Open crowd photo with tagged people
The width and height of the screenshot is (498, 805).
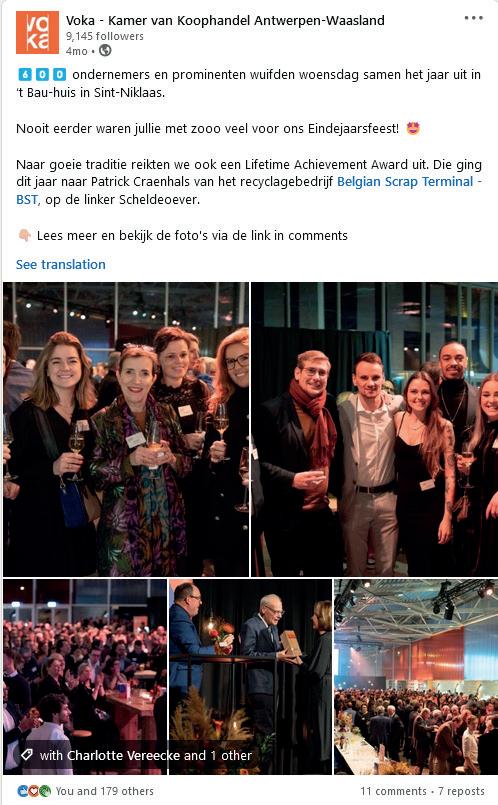point(85,677)
